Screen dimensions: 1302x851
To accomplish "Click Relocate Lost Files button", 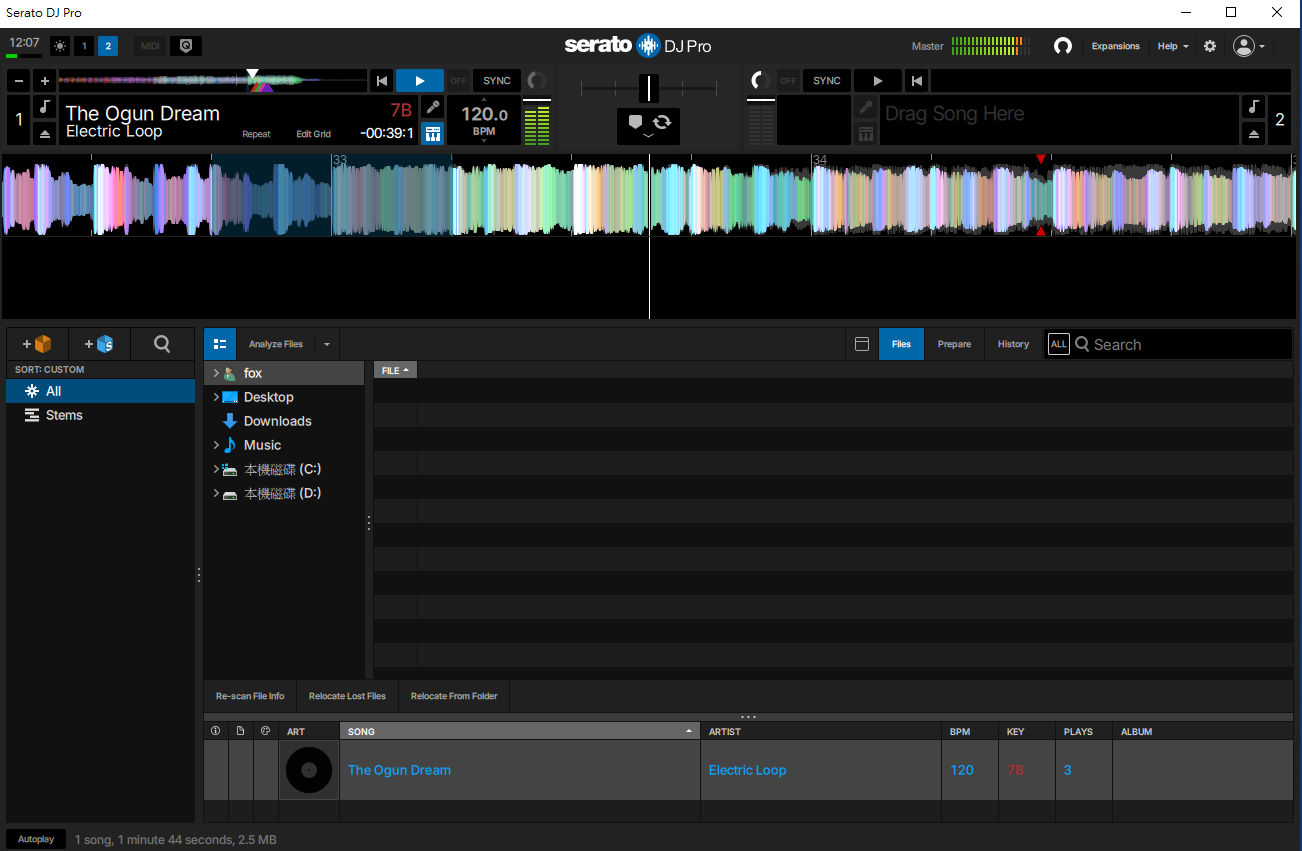I will coord(347,696).
